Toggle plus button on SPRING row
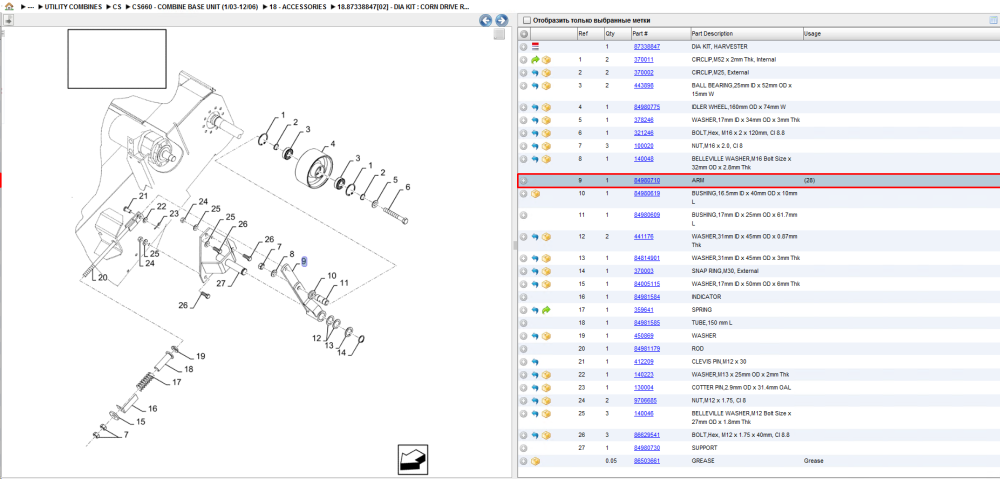 tap(524, 310)
